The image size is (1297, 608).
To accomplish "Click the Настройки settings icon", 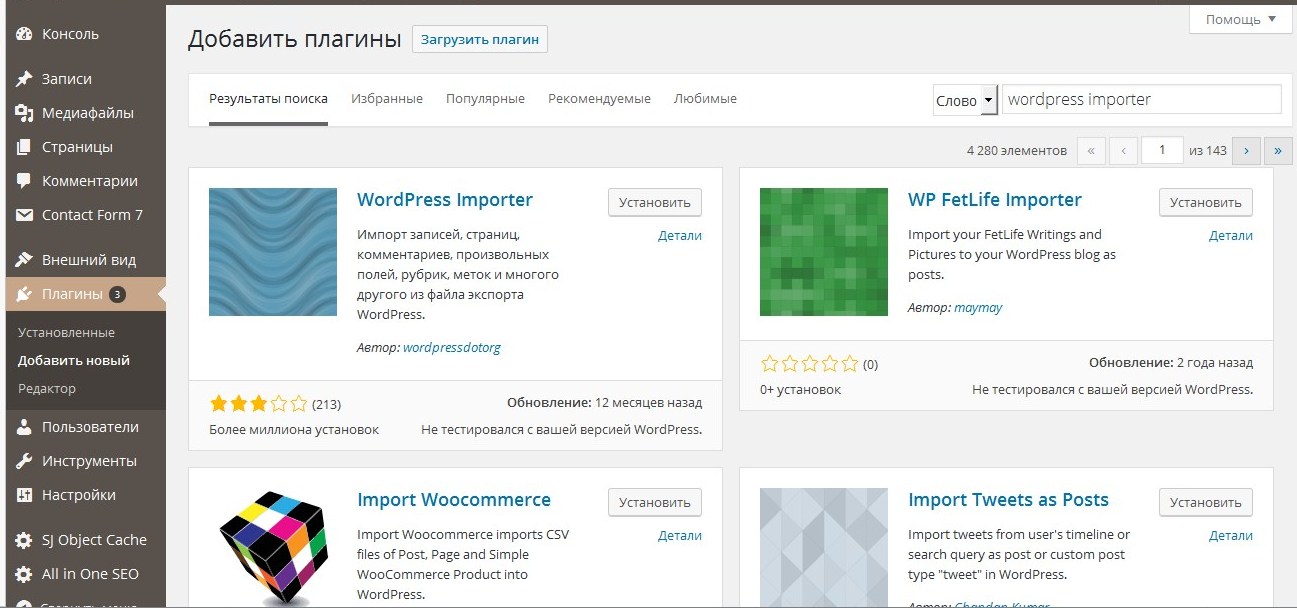I will pos(24,495).
